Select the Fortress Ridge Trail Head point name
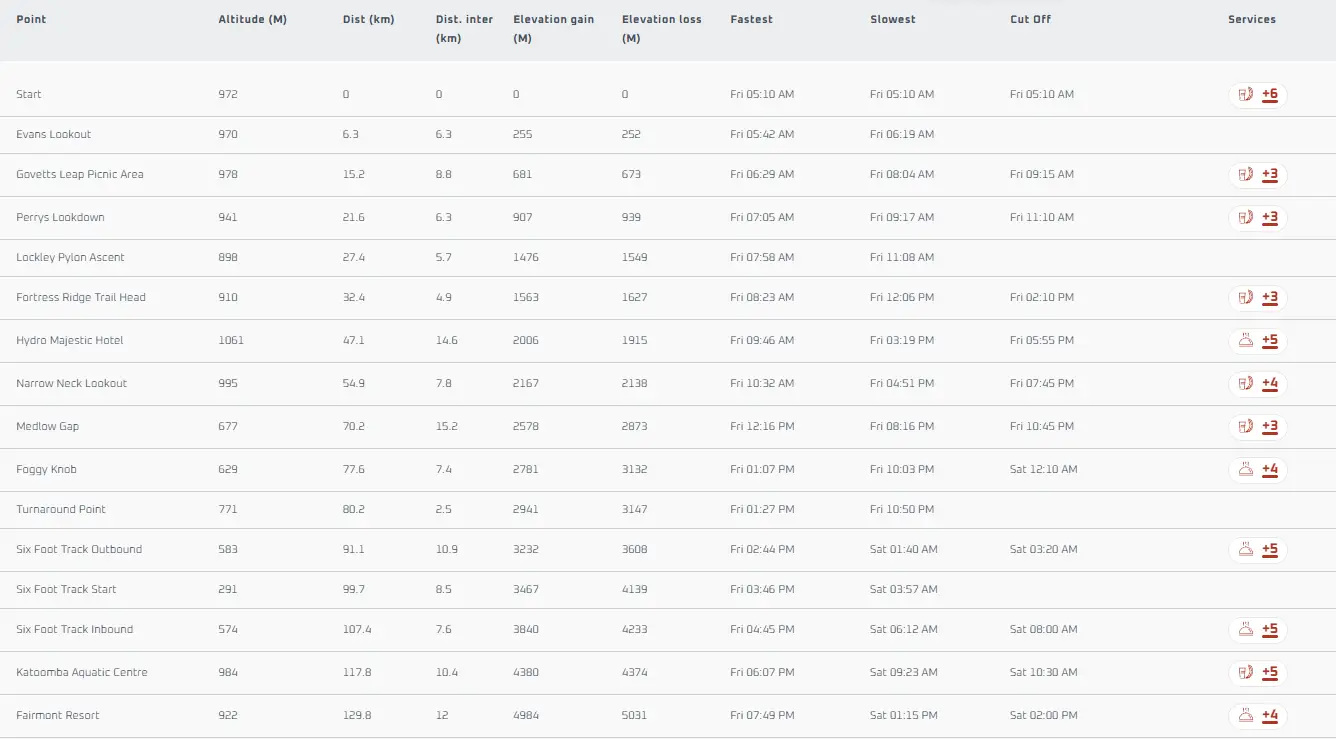This screenshot has height=739, width=1336. pos(81,297)
